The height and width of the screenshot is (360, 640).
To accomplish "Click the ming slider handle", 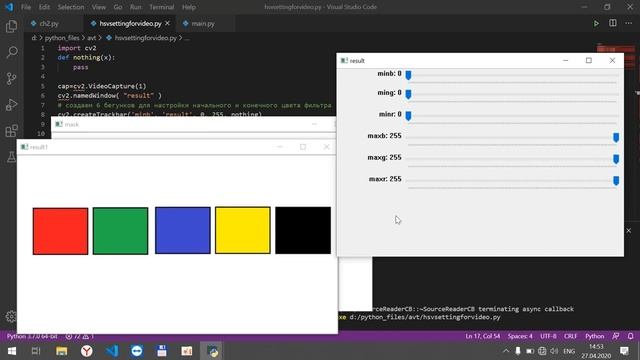I will coord(408,94).
